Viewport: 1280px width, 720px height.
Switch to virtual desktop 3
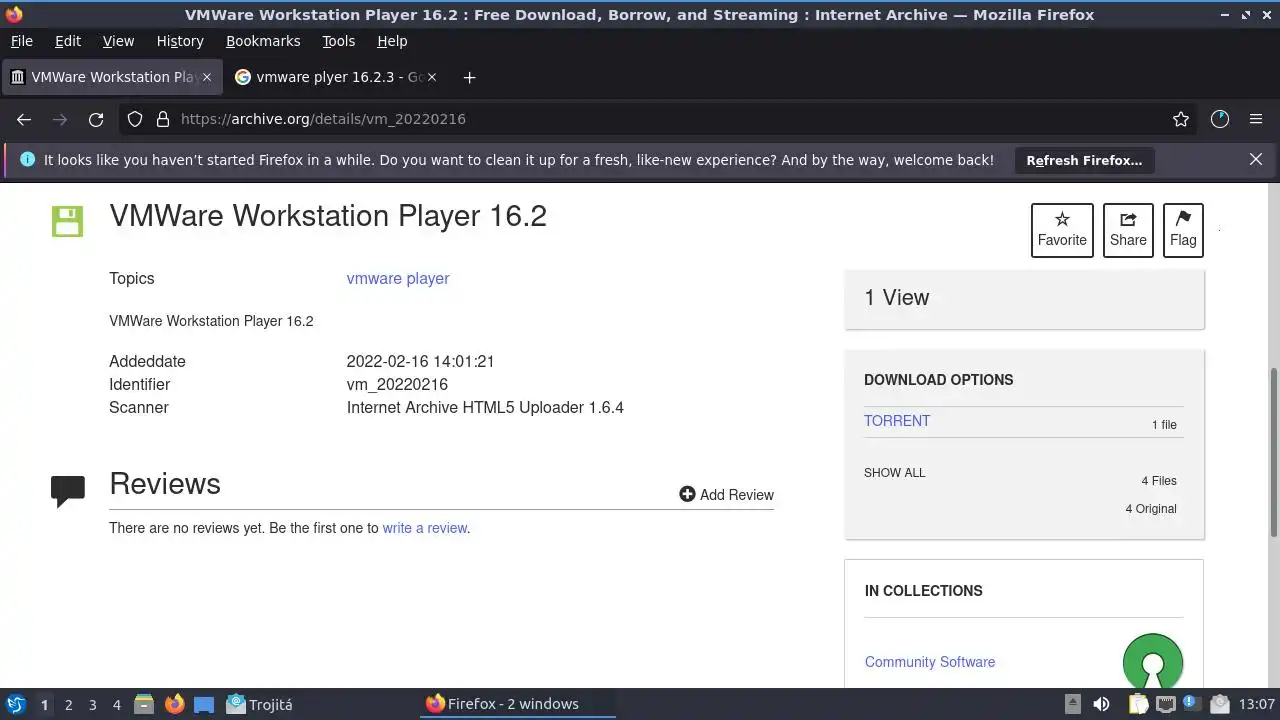(x=92, y=705)
